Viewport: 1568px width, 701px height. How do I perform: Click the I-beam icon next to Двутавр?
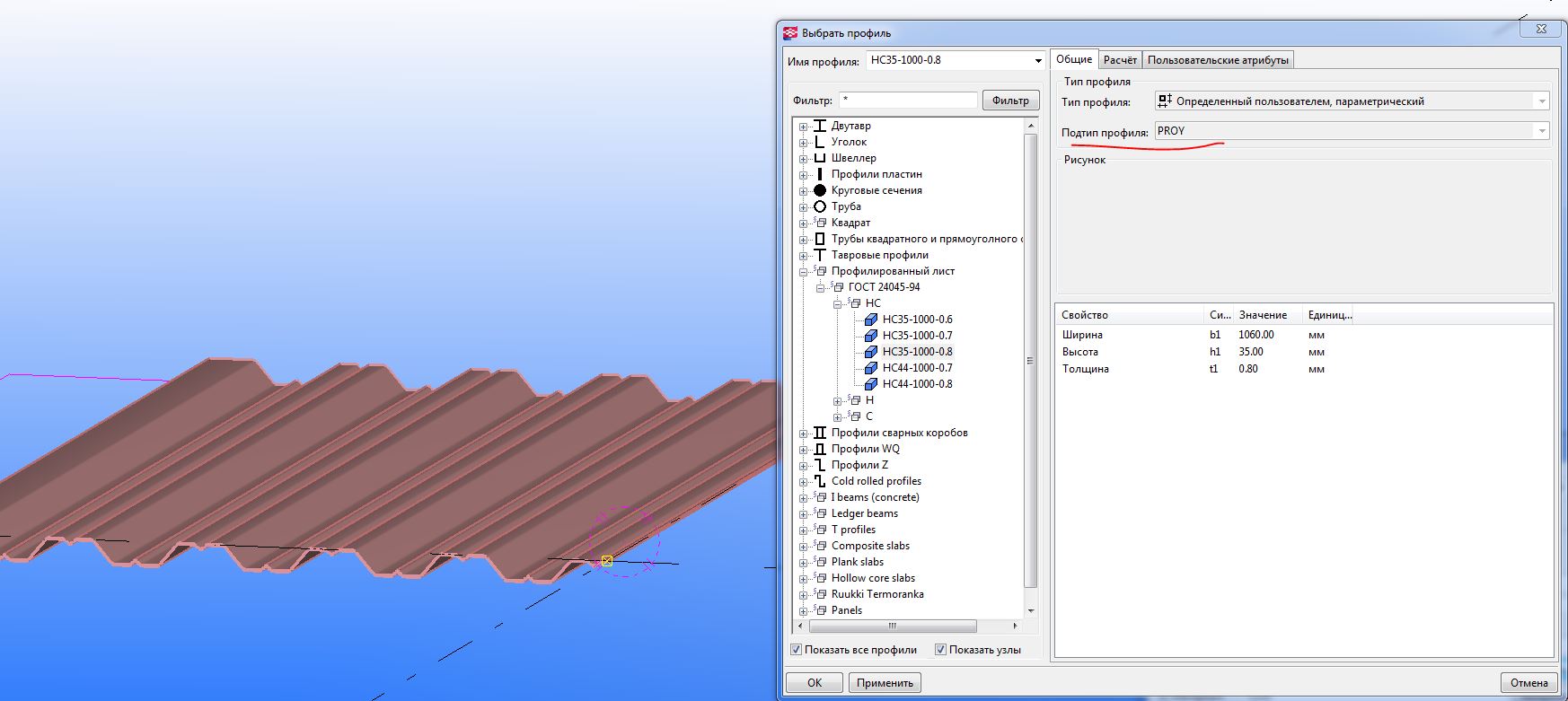point(819,126)
